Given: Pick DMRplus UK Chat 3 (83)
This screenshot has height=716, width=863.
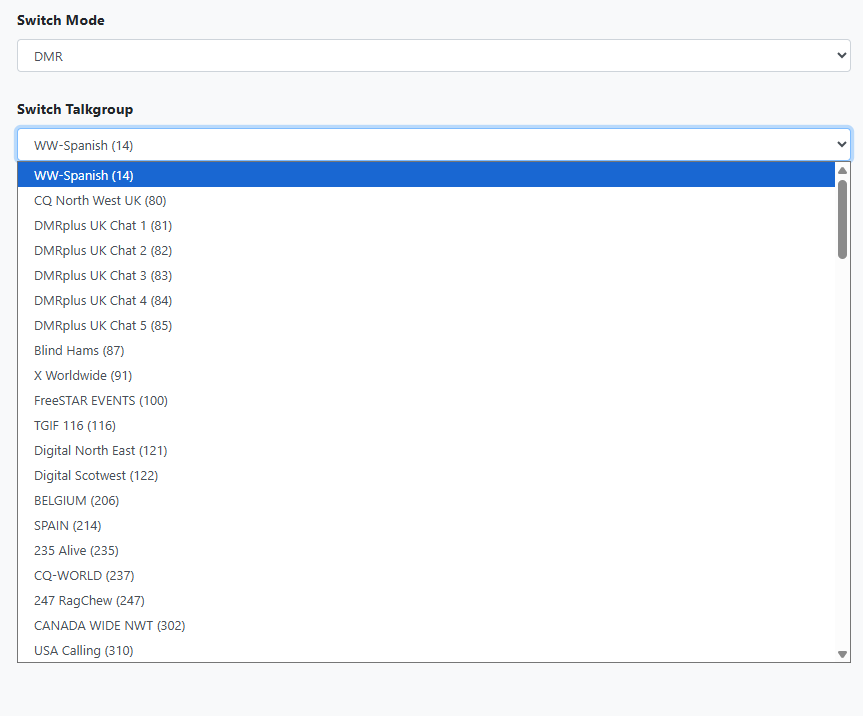Looking at the screenshot, I should 426,275.
